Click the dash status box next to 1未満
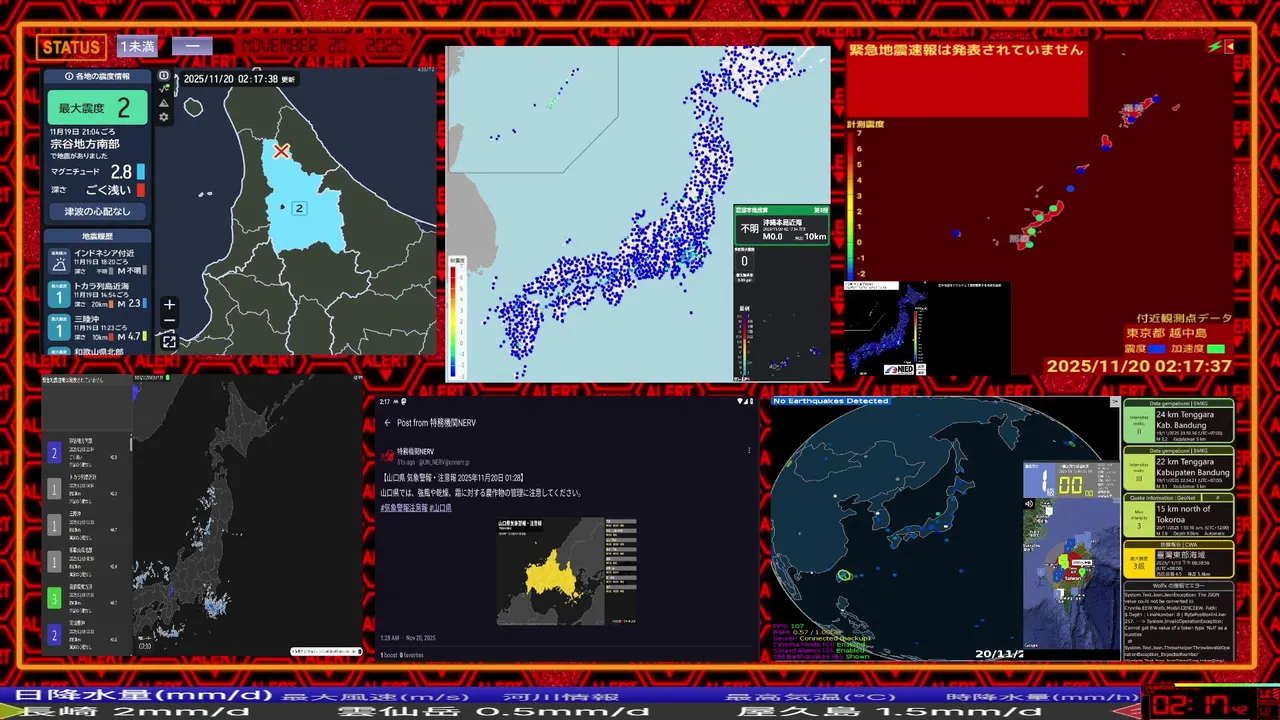 192,46
